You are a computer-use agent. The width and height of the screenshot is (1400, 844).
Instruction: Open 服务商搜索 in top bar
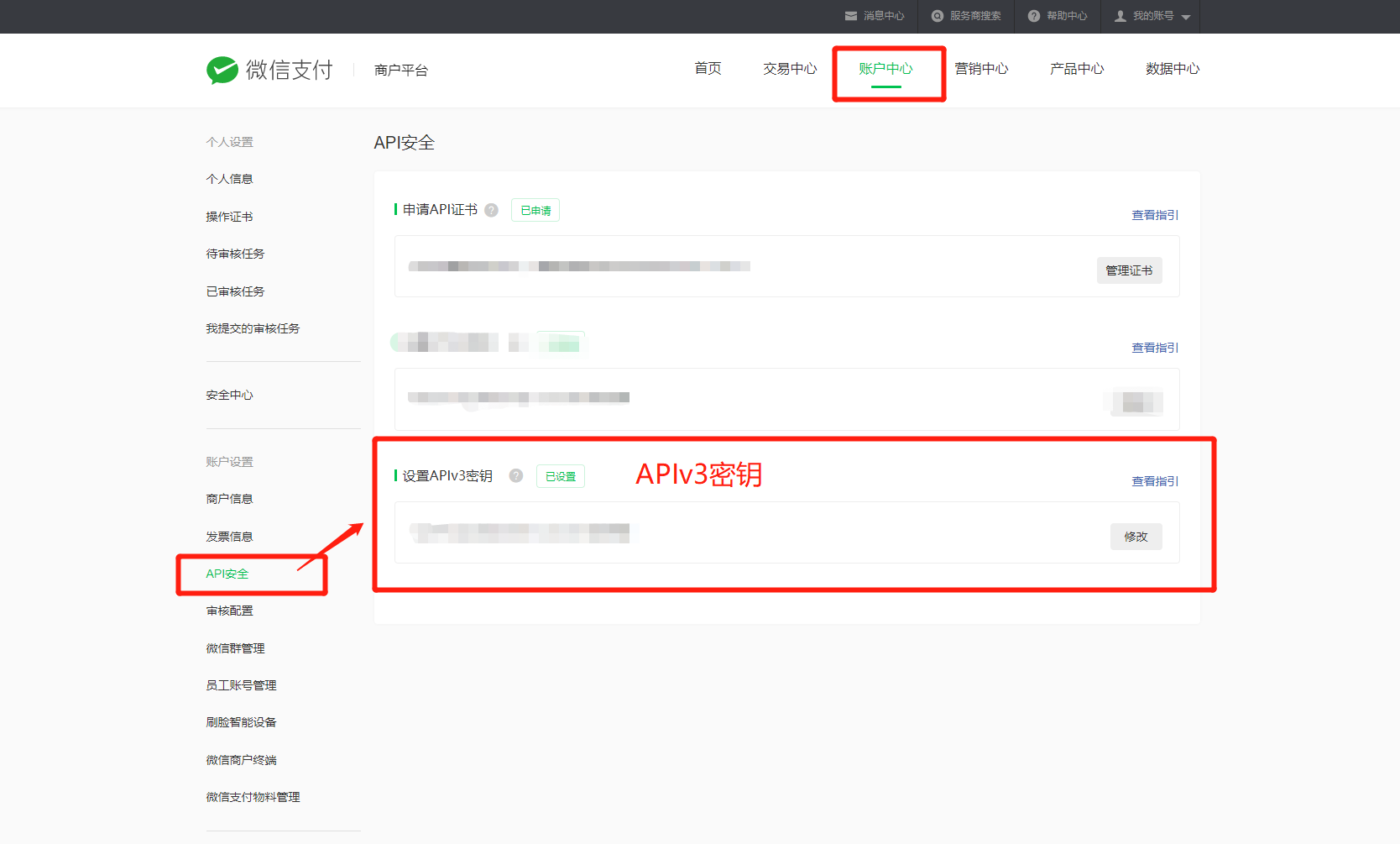(x=975, y=16)
